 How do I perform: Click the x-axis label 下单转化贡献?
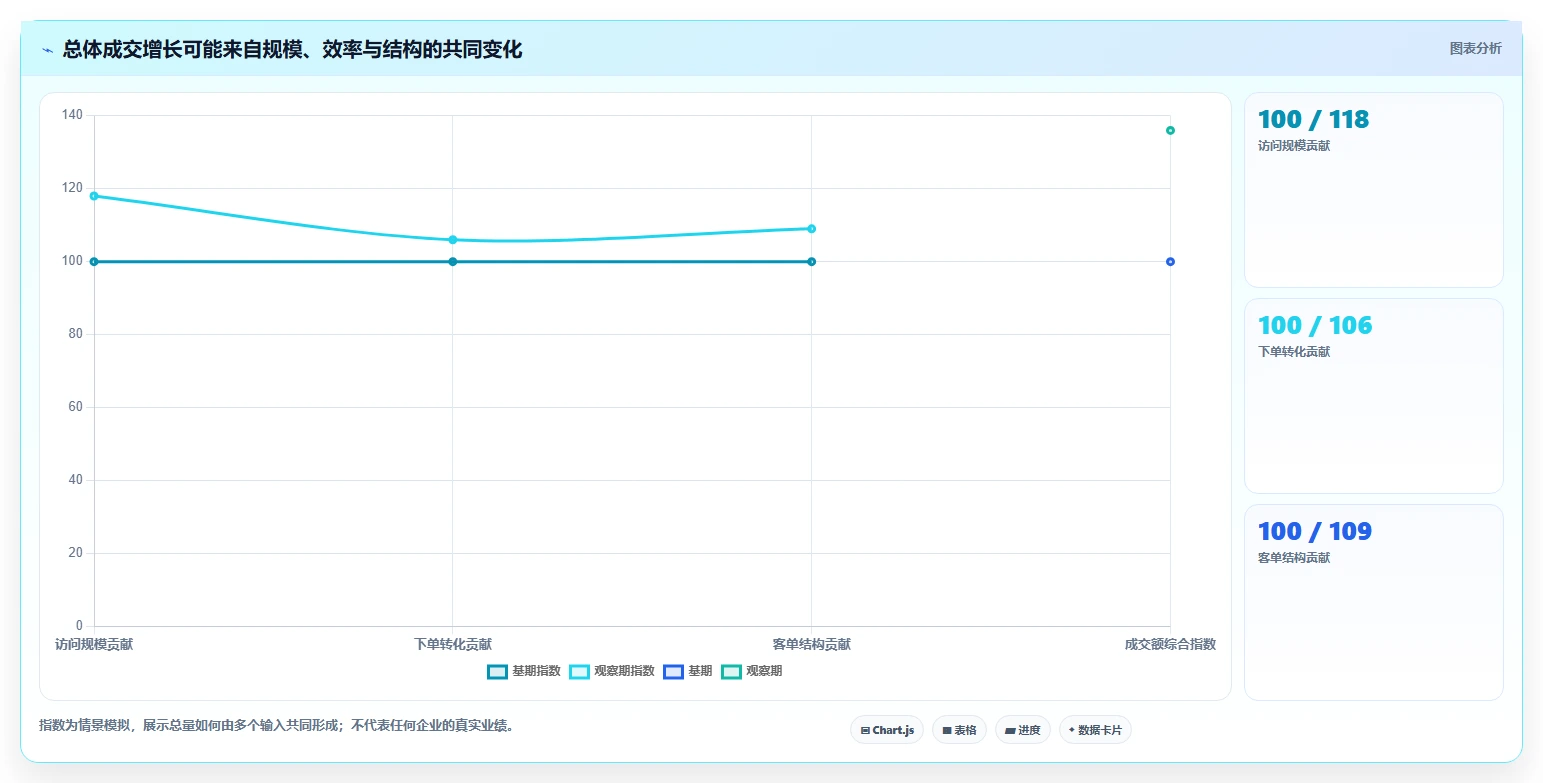coord(453,644)
